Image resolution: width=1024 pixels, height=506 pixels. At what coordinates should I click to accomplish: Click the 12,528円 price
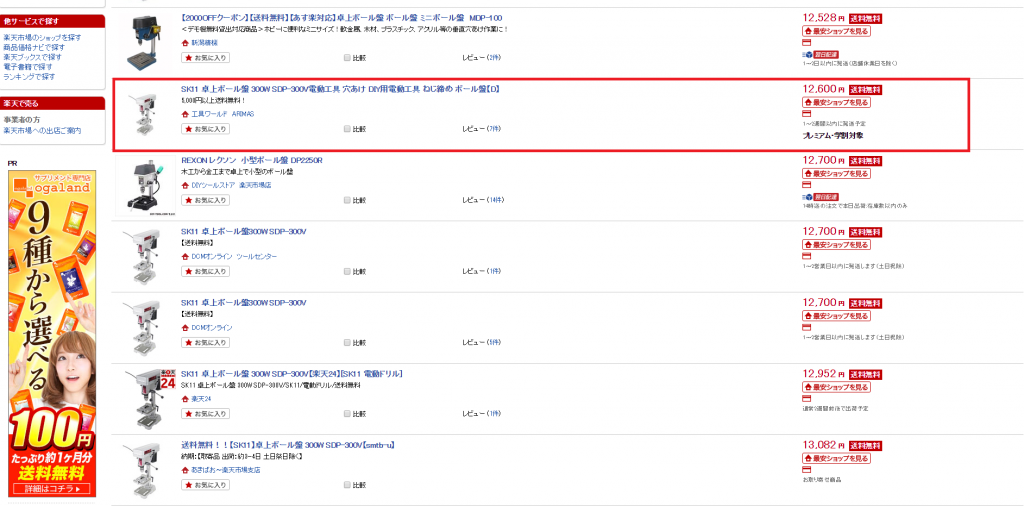tap(824, 18)
